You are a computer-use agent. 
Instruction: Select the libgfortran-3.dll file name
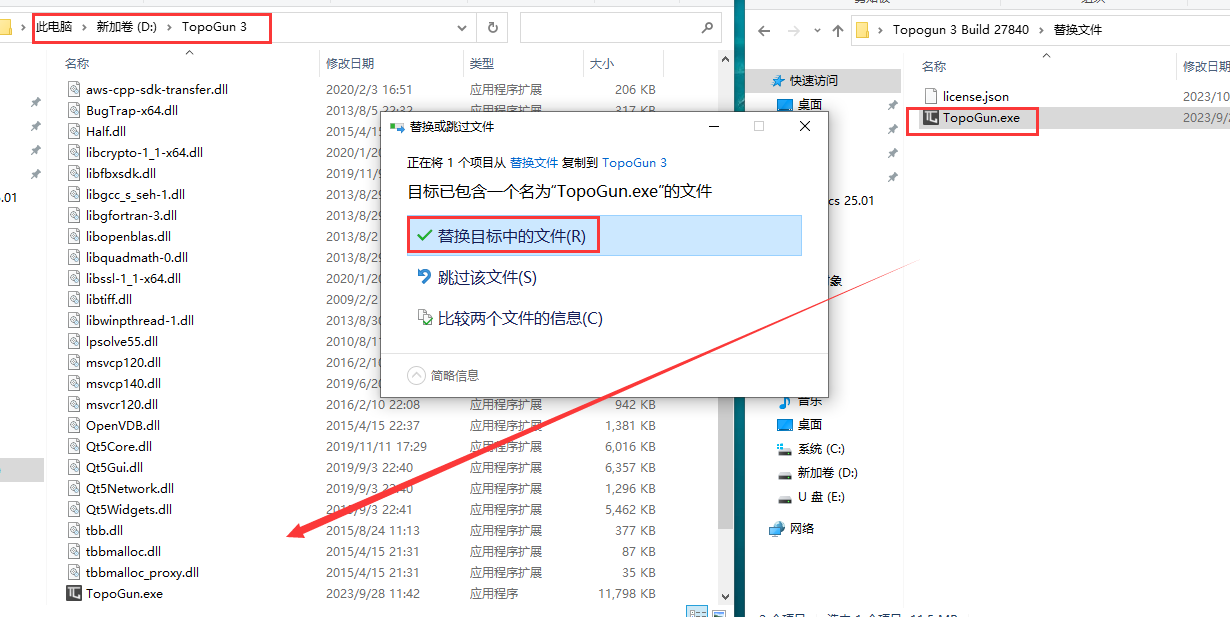pyautogui.click(x=131, y=215)
